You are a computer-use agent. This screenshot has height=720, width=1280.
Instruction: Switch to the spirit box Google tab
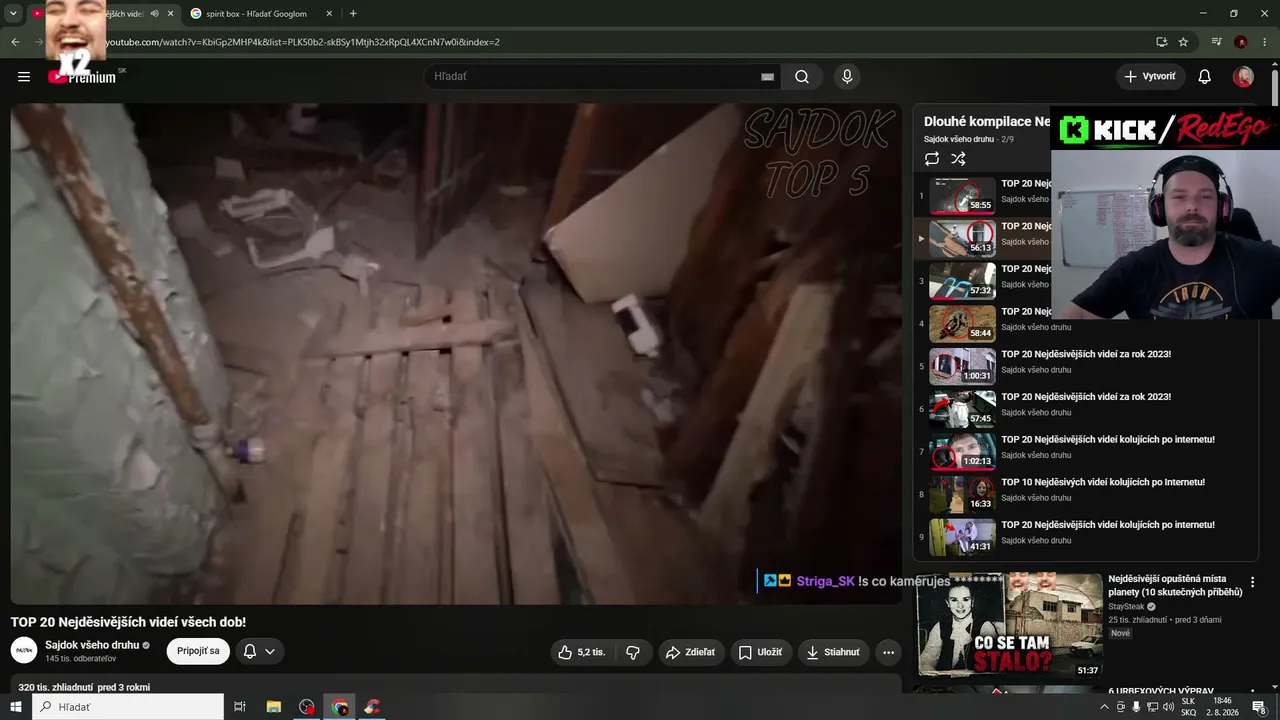(255, 14)
